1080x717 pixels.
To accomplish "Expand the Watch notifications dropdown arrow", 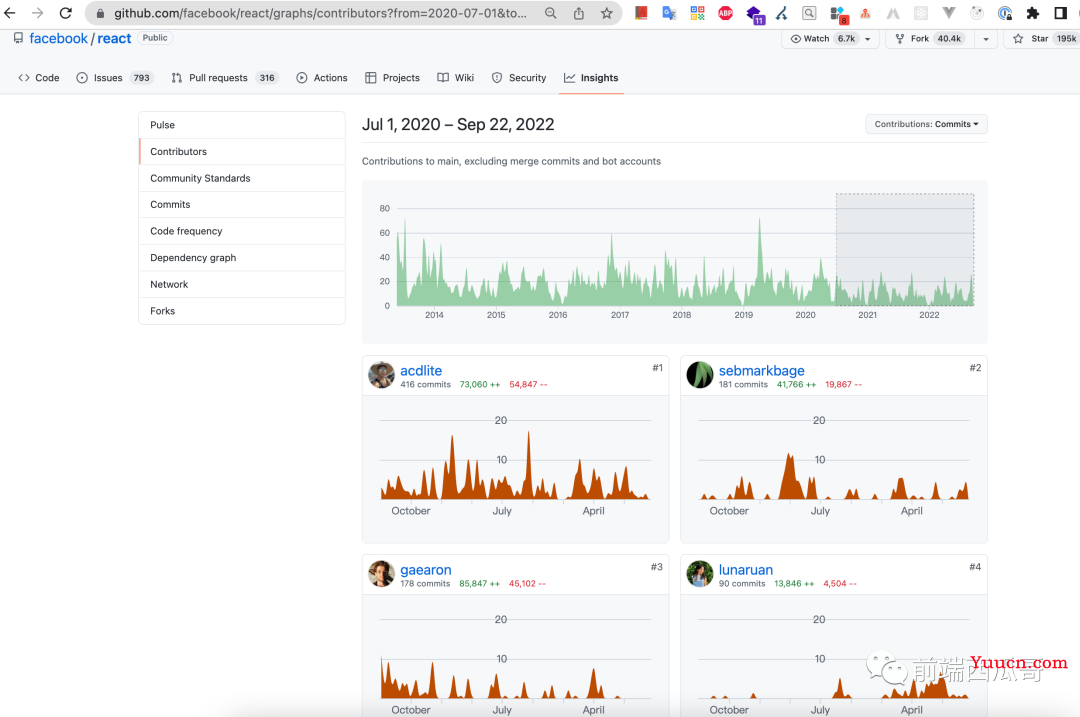I will point(868,39).
